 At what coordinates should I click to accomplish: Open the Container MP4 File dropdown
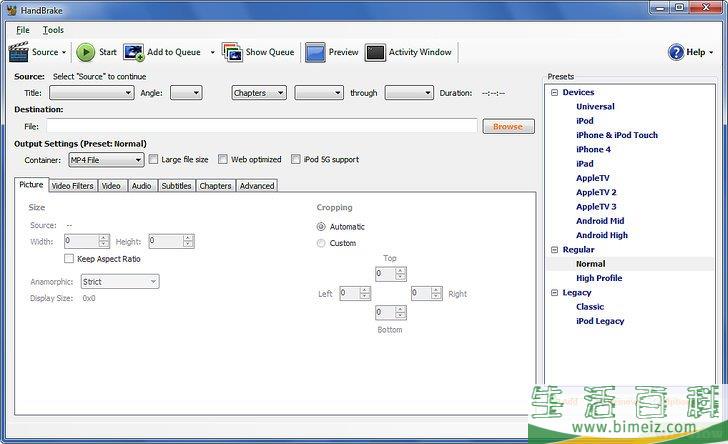pyautogui.click(x=106, y=160)
